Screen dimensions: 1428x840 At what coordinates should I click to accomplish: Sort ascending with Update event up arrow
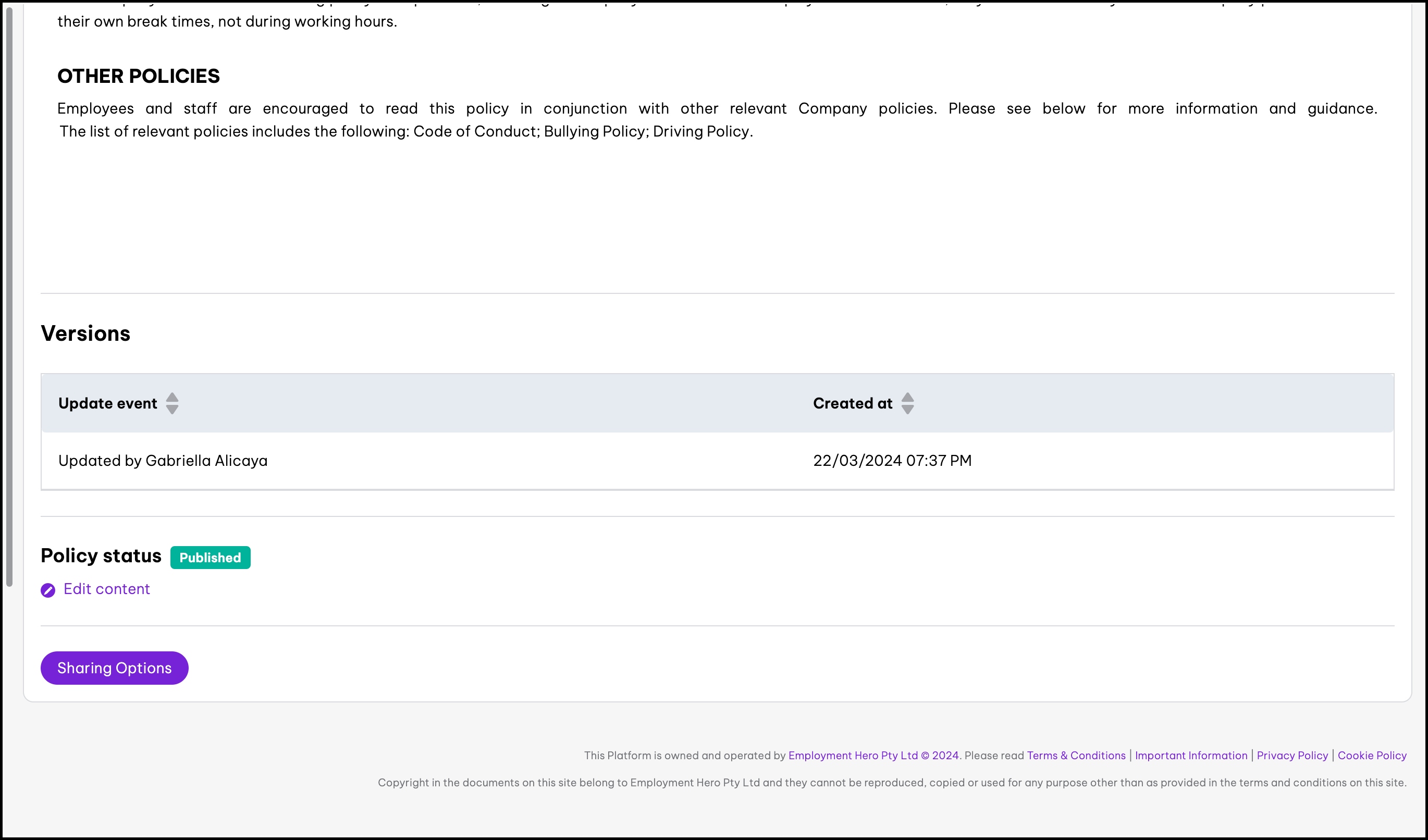click(173, 397)
